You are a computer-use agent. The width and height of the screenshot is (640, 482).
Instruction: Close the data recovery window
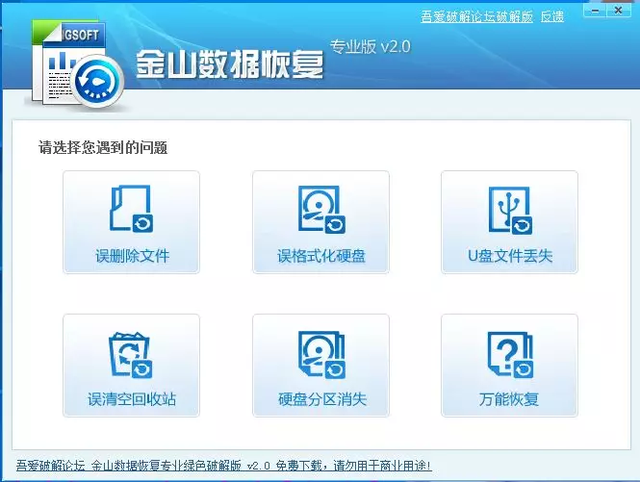pyautogui.click(x=618, y=11)
